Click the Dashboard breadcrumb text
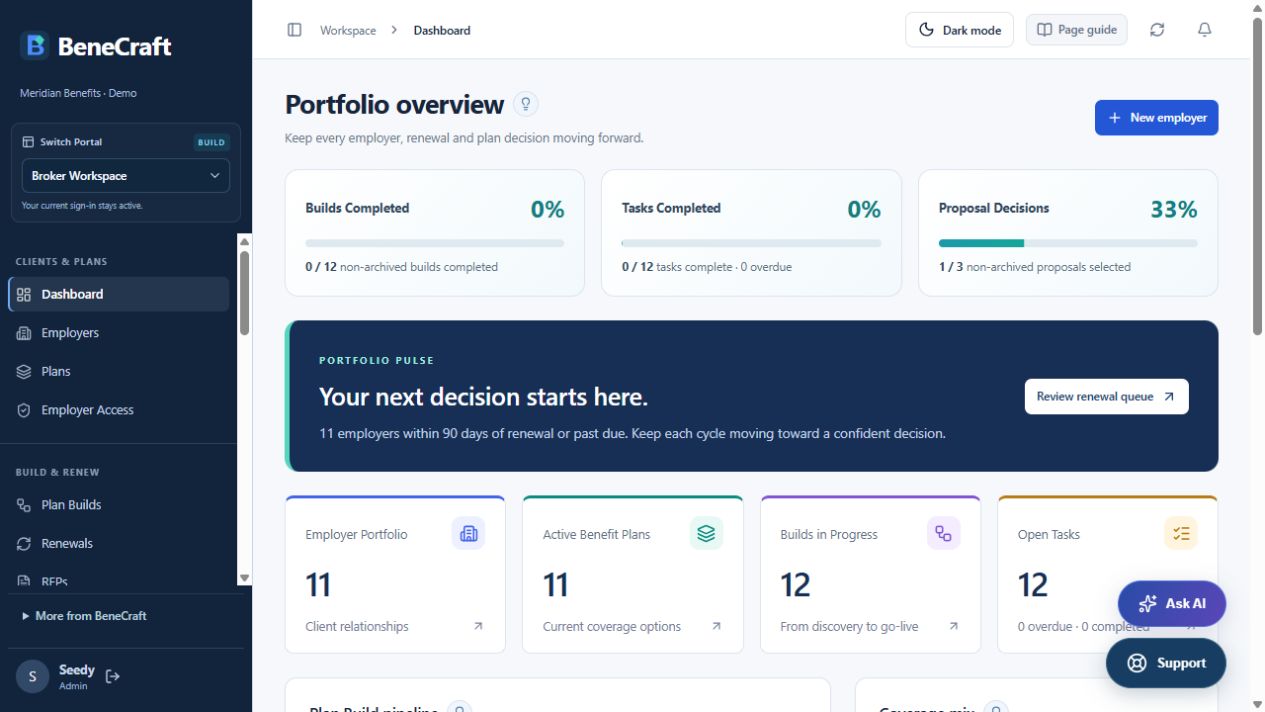 442,30
